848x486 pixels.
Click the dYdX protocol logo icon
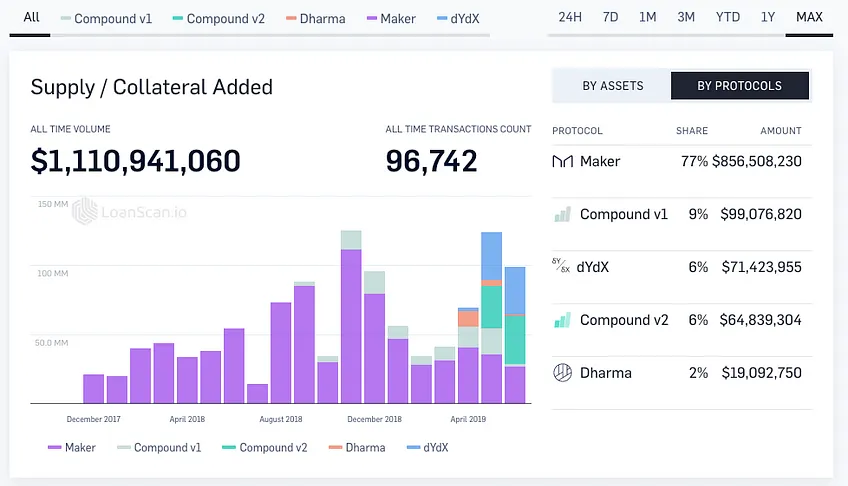[x=561, y=265]
